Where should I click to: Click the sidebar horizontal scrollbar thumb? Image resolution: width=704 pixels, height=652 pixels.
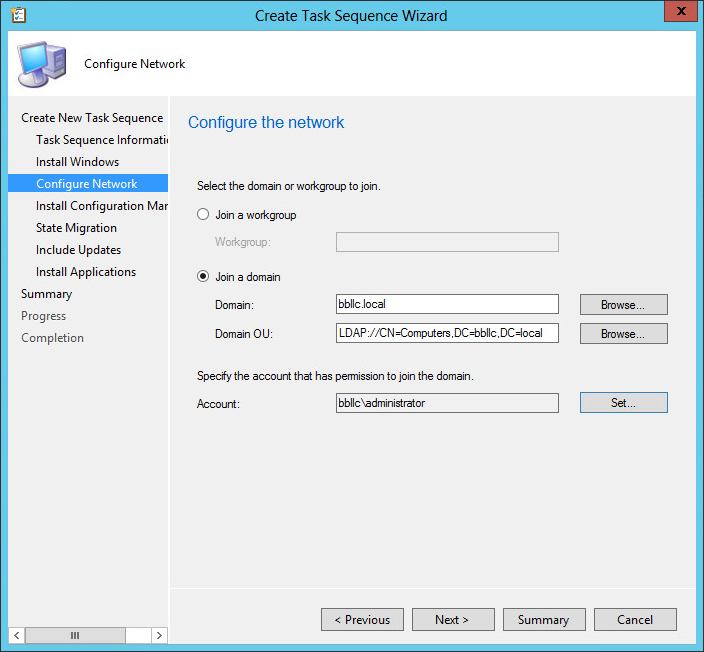coord(75,635)
